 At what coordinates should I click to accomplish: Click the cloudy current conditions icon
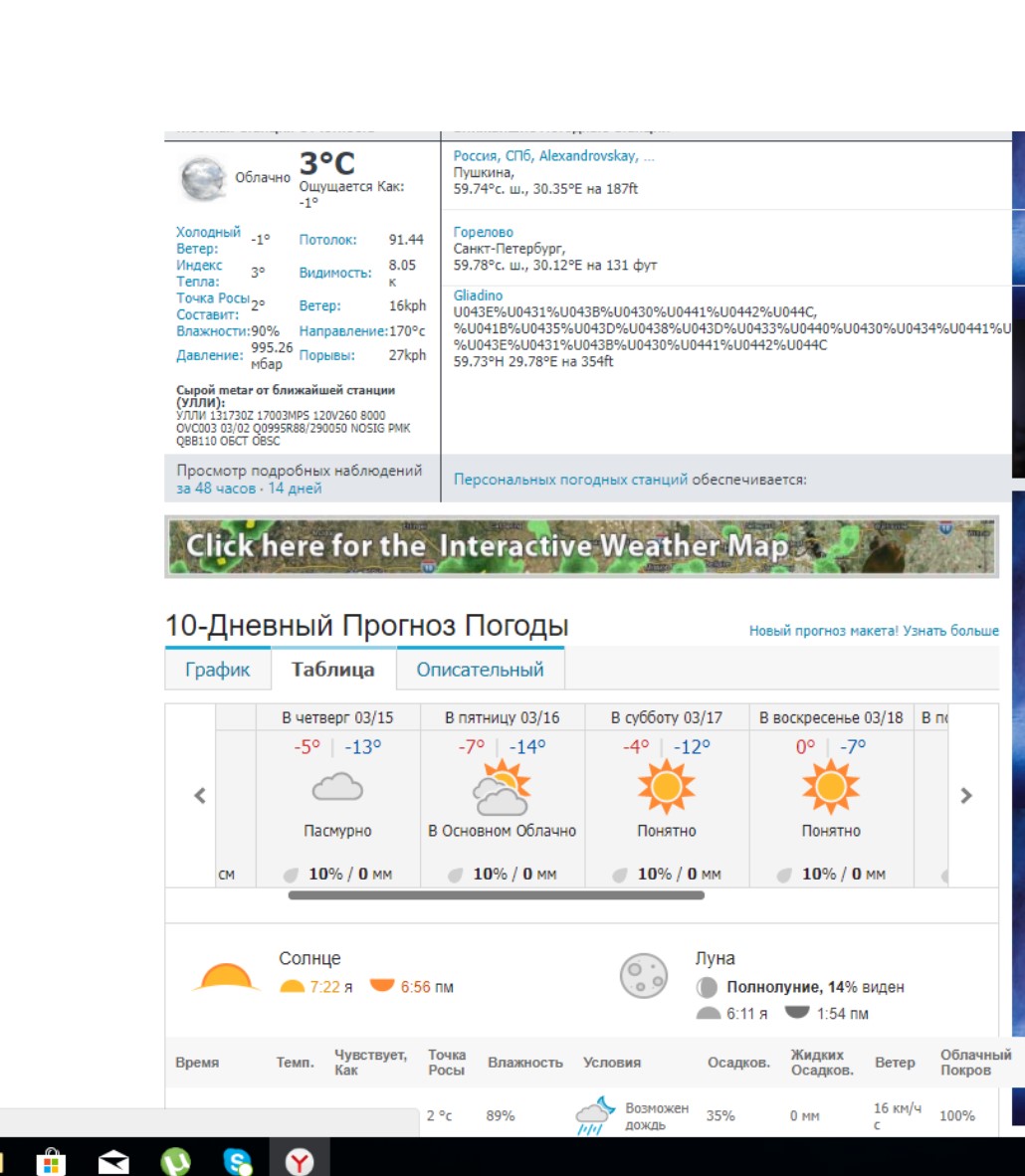click(203, 178)
